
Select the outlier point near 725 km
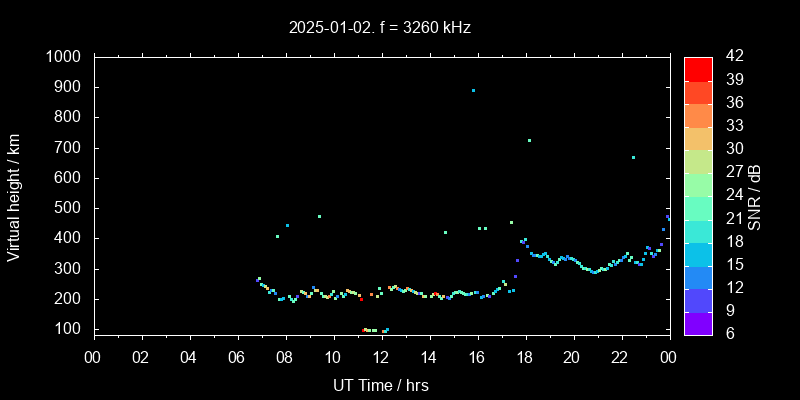[529, 140]
